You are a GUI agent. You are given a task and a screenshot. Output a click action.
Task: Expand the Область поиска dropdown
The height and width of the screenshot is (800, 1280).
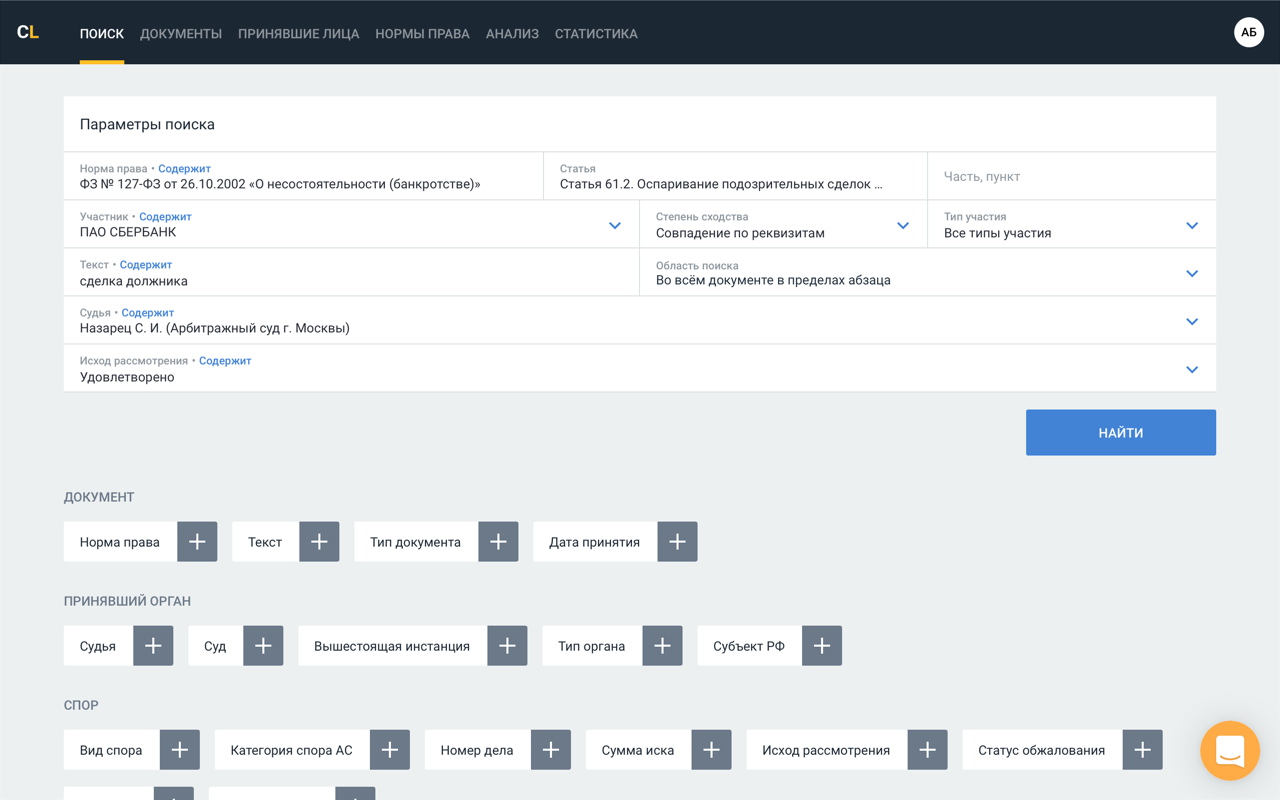[x=1191, y=274]
